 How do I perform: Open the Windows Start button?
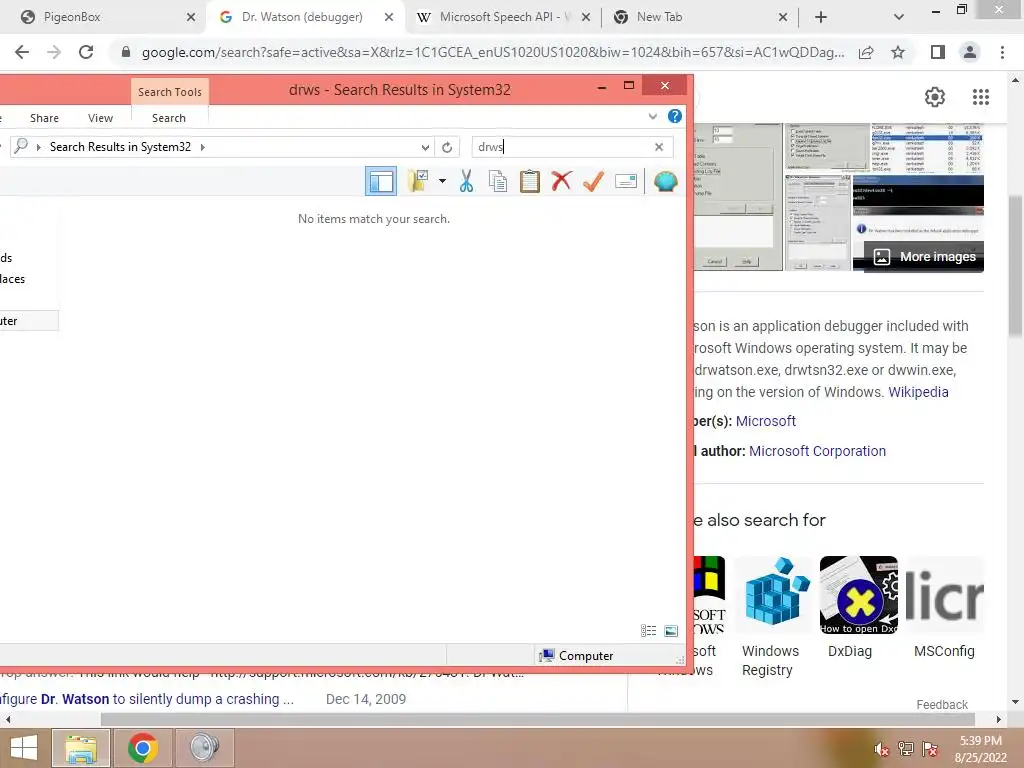[24, 748]
